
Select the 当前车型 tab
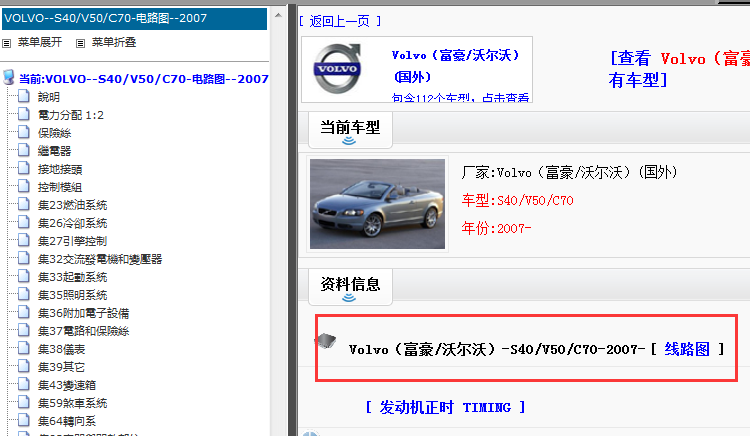point(350,130)
